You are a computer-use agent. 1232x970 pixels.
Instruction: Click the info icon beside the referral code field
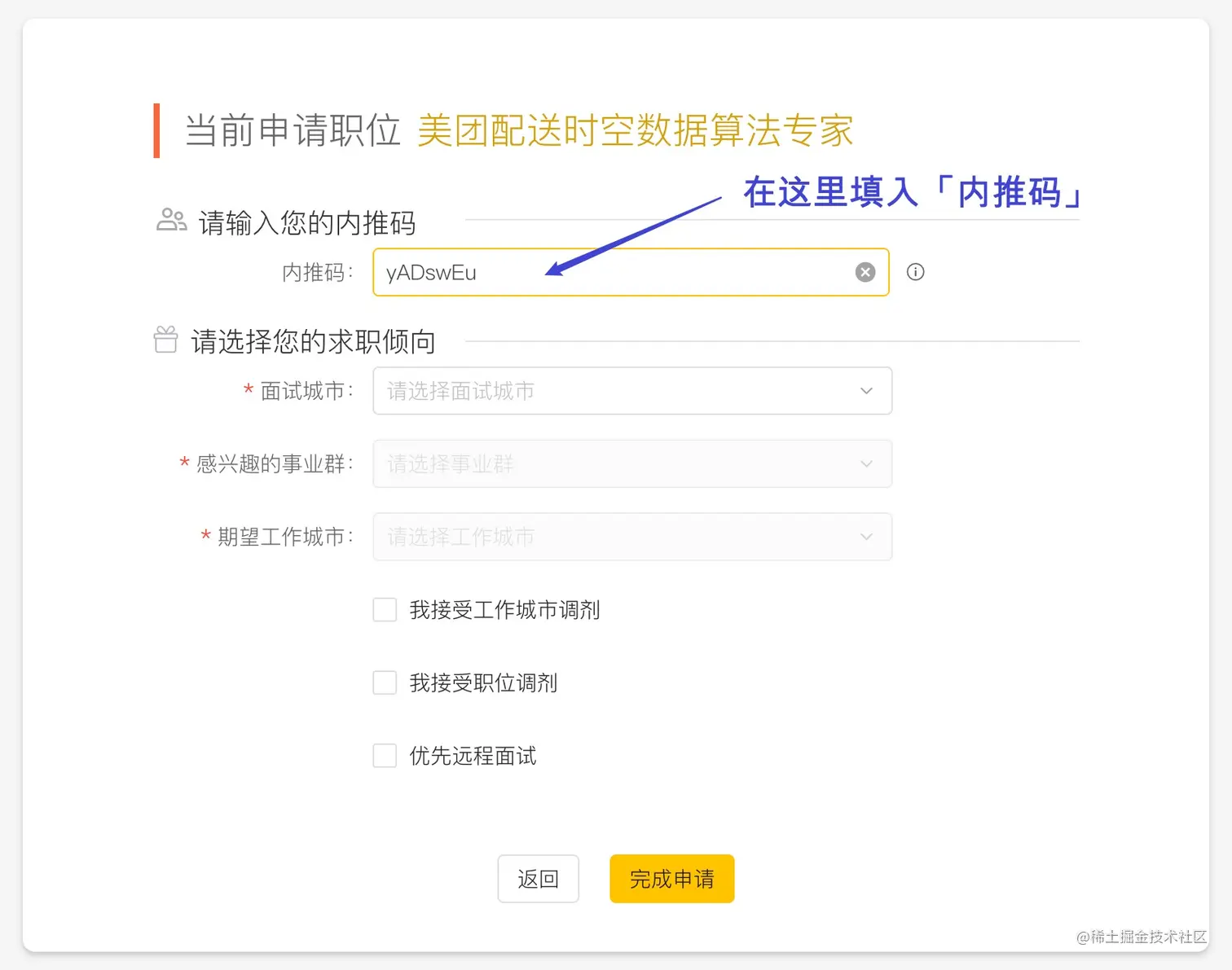point(915,272)
